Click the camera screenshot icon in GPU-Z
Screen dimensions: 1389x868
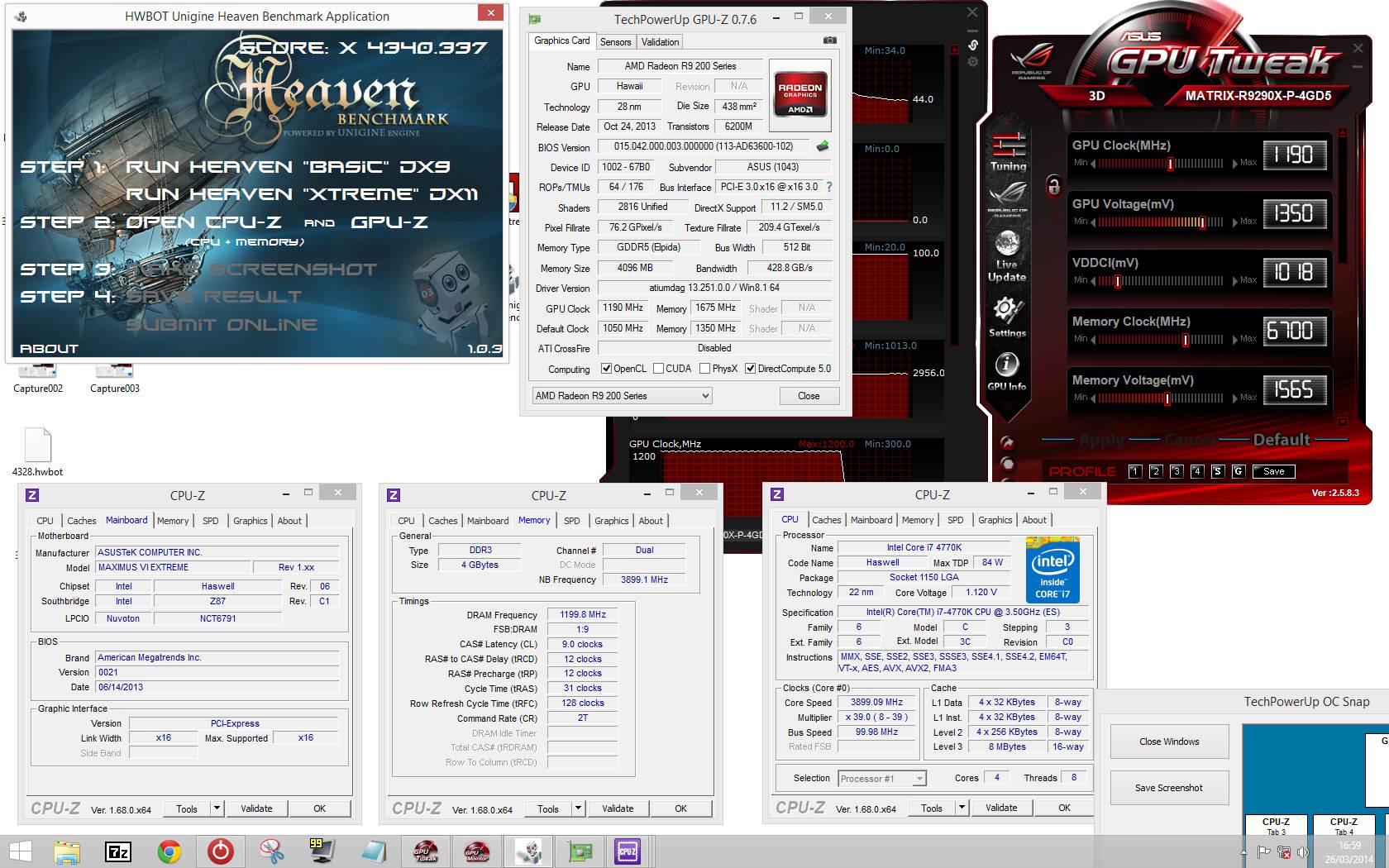coord(829,41)
